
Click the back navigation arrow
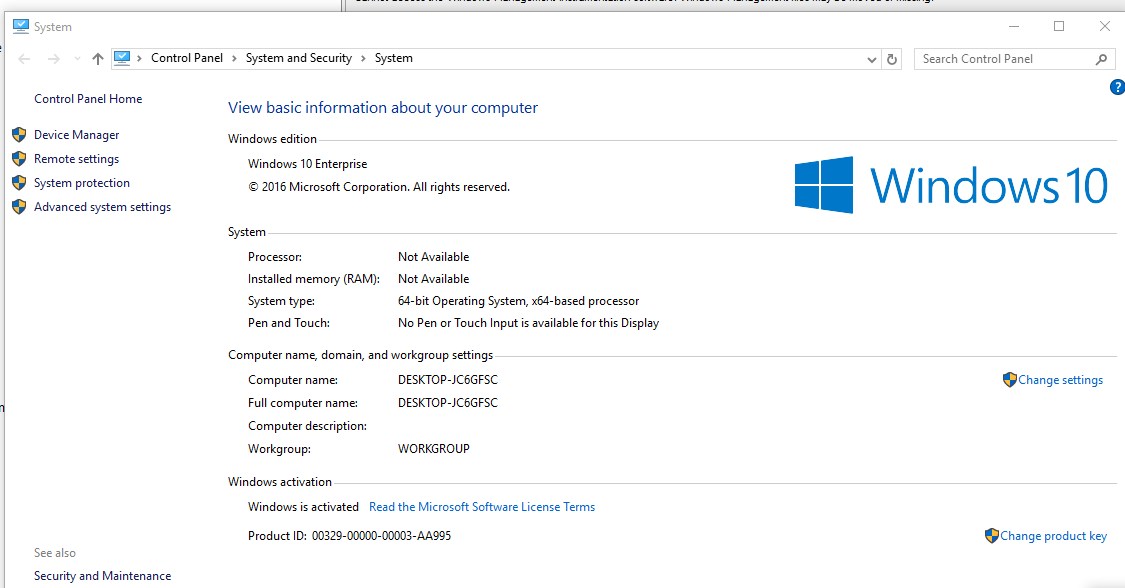25,59
